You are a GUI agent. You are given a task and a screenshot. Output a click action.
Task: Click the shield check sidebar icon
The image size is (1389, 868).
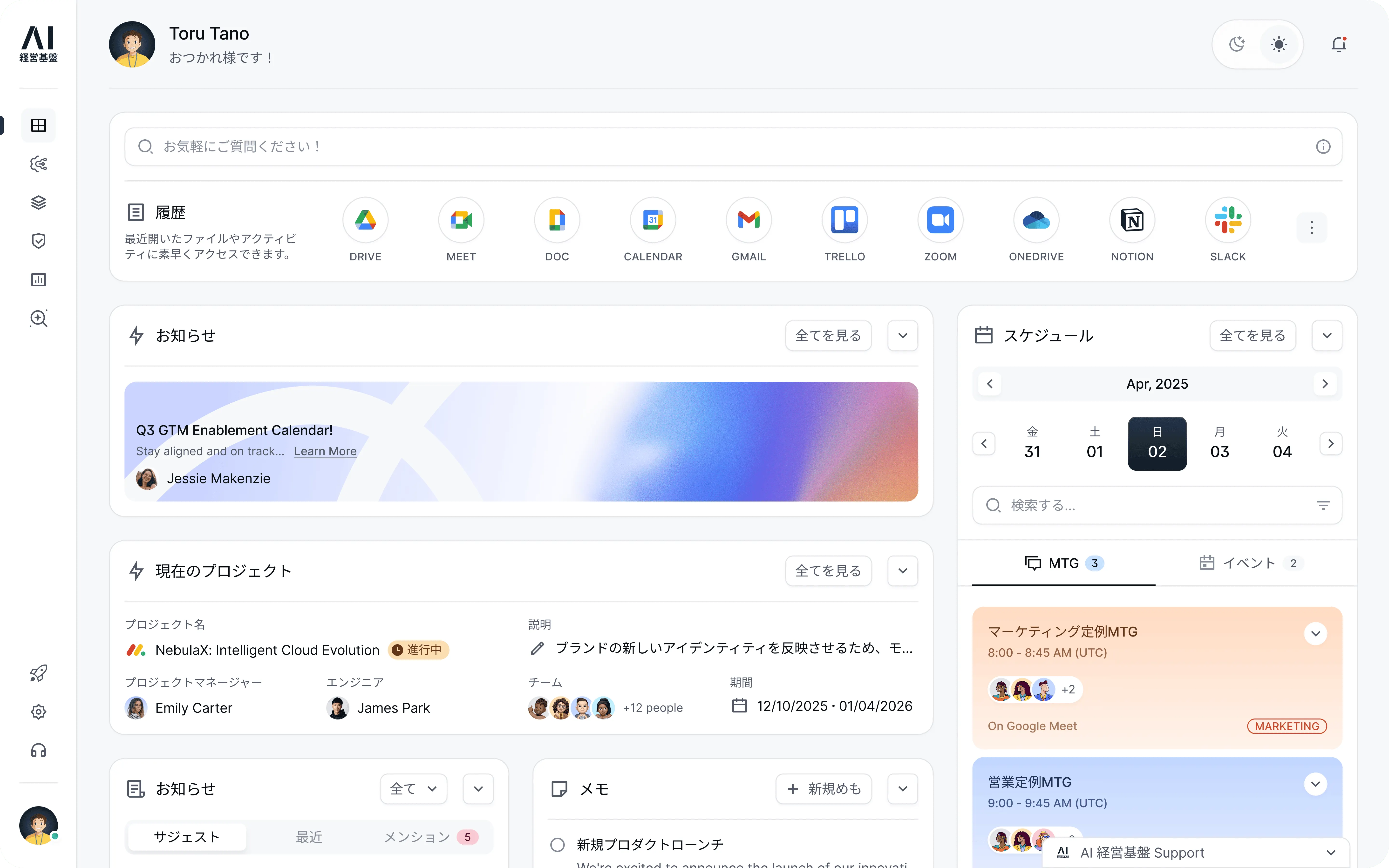(38, 241)
